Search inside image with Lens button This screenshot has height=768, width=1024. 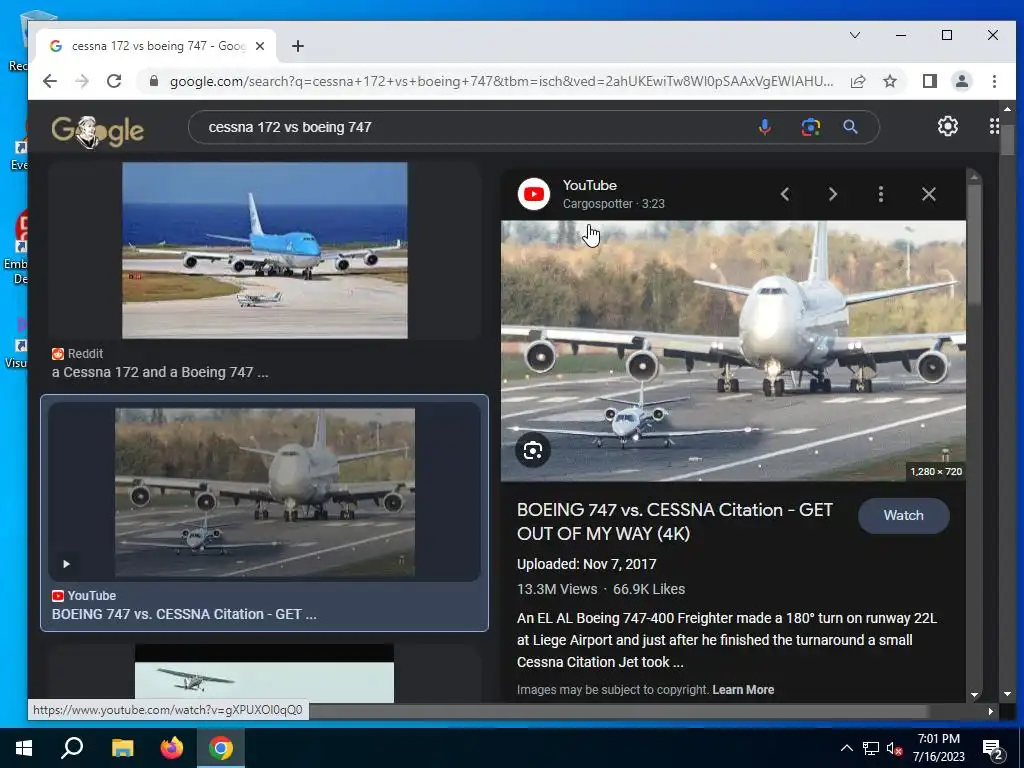click(x=533, y=451)
